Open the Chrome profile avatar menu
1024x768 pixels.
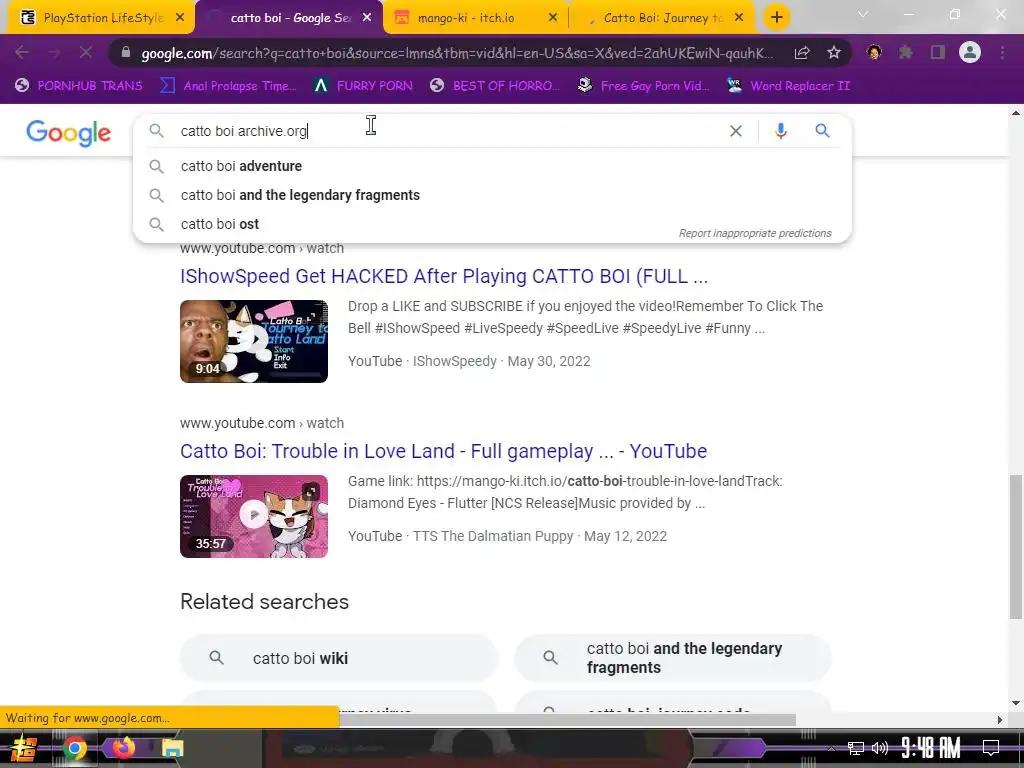970,52
